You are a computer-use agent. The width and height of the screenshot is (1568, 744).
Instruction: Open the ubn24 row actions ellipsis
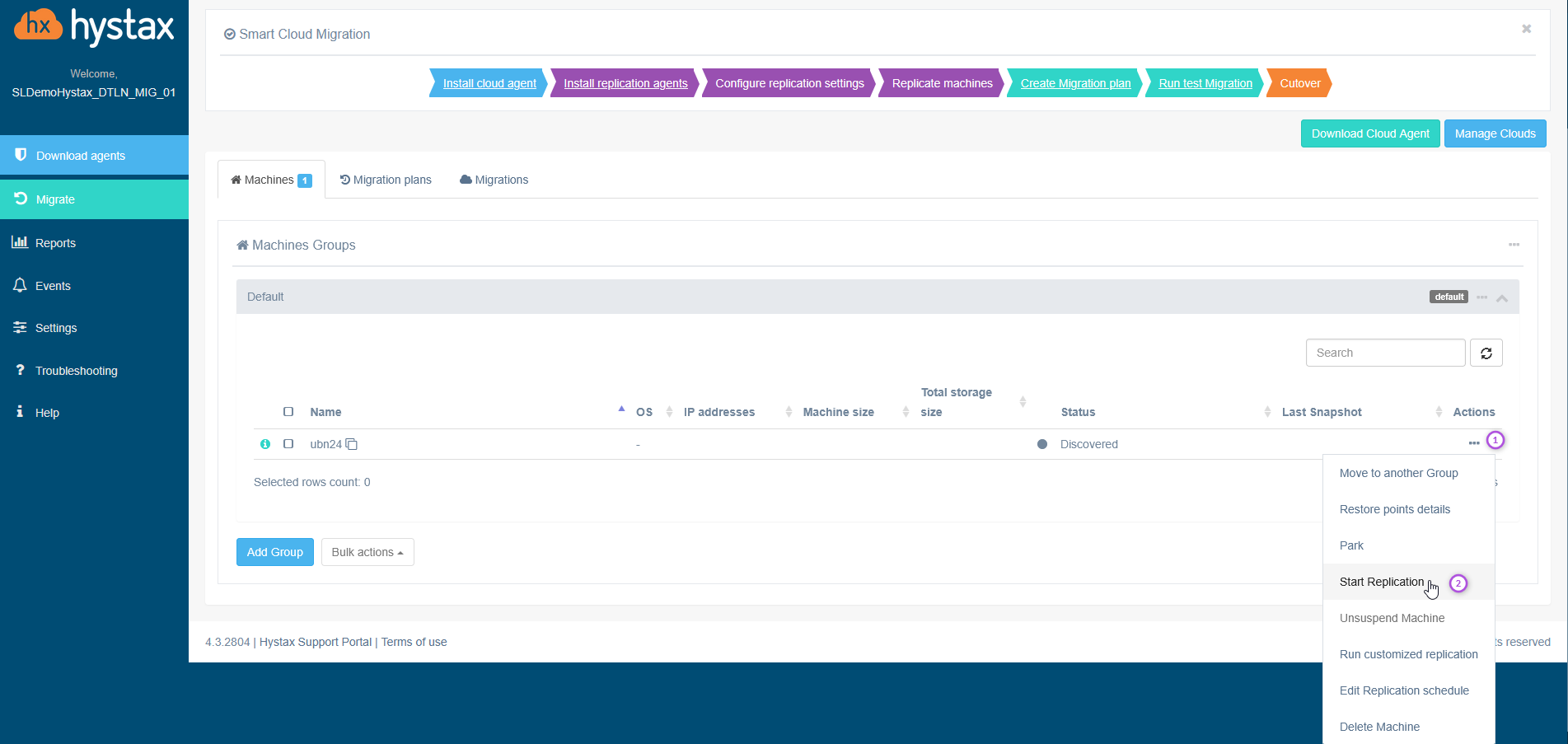coord(1473,443)
